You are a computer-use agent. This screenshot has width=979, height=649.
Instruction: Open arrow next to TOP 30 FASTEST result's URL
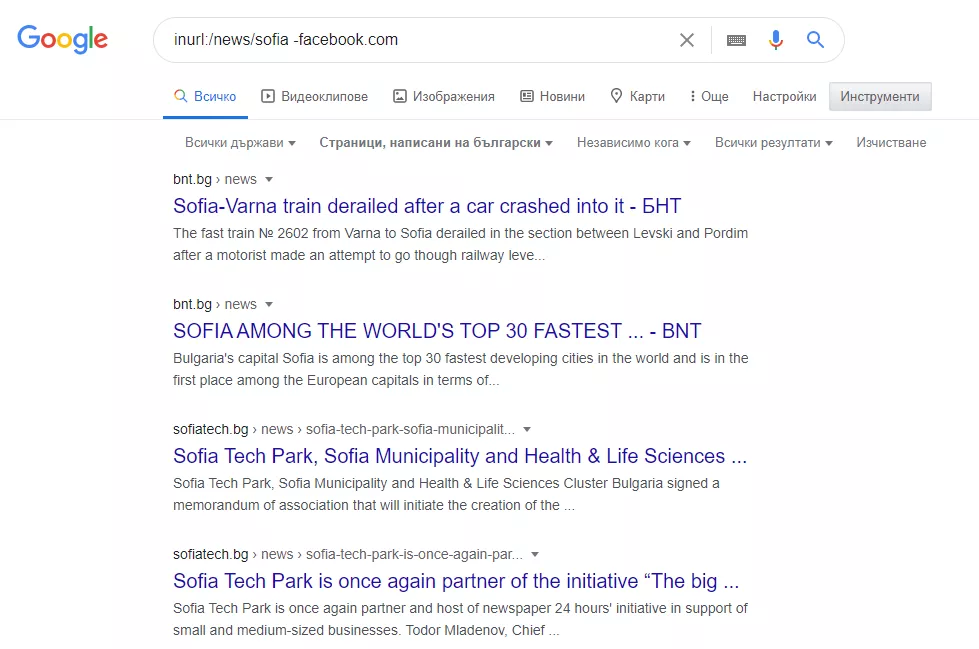(269, 304)
